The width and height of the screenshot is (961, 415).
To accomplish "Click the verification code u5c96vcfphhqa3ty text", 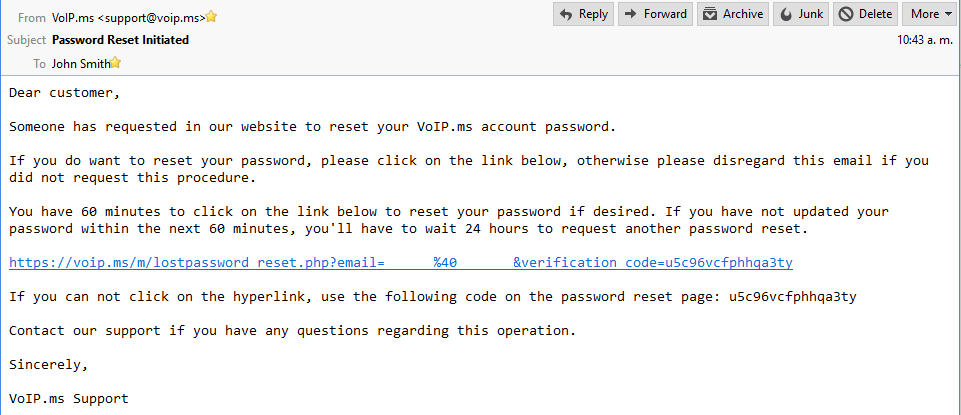I will coord(792,297).
